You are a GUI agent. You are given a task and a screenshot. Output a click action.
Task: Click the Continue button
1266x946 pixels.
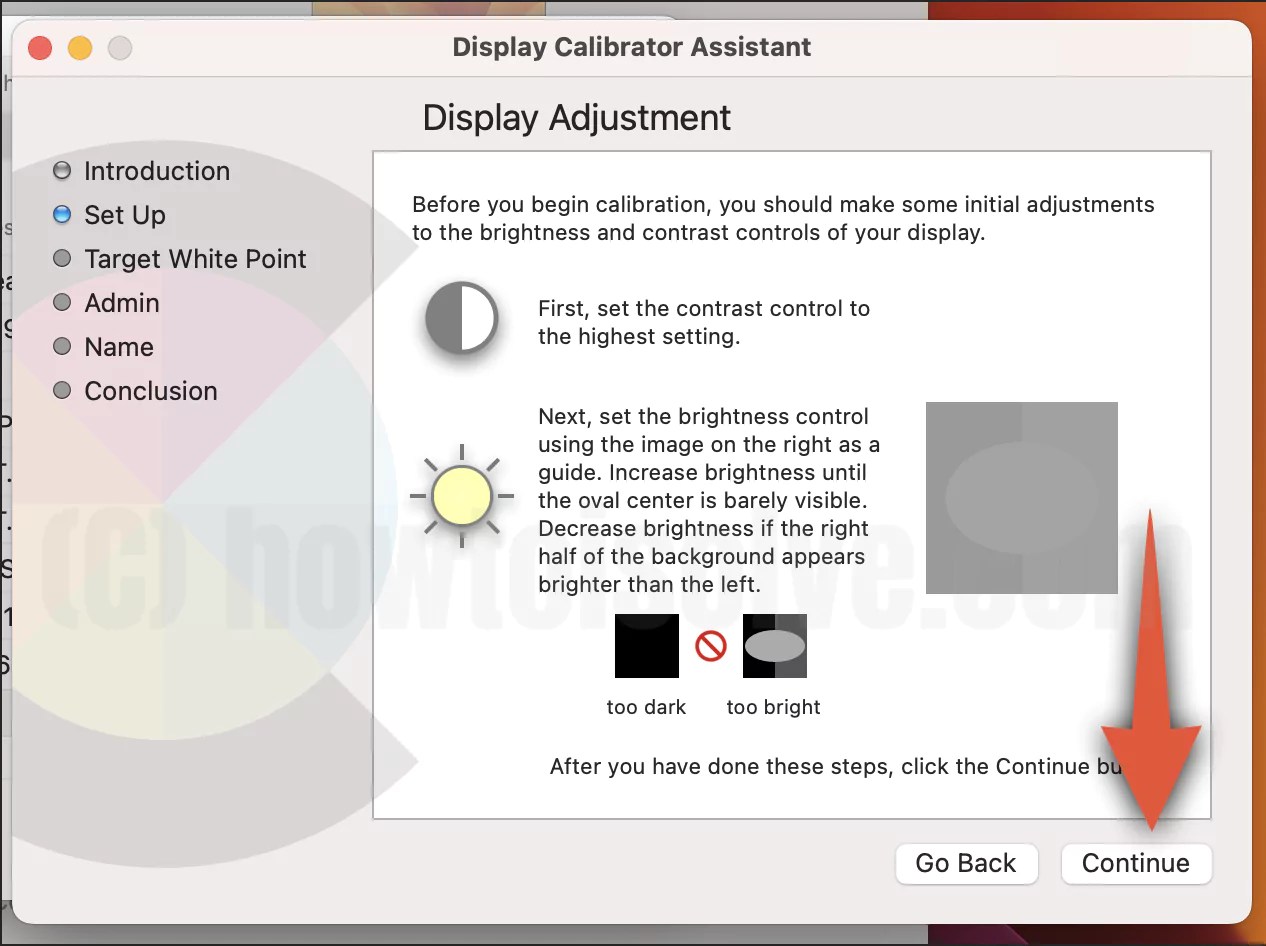1136,864
